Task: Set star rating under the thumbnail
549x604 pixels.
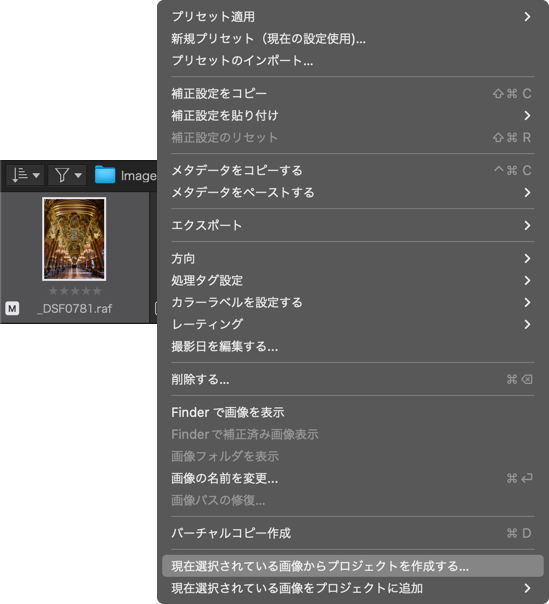Action: [75, 291]
